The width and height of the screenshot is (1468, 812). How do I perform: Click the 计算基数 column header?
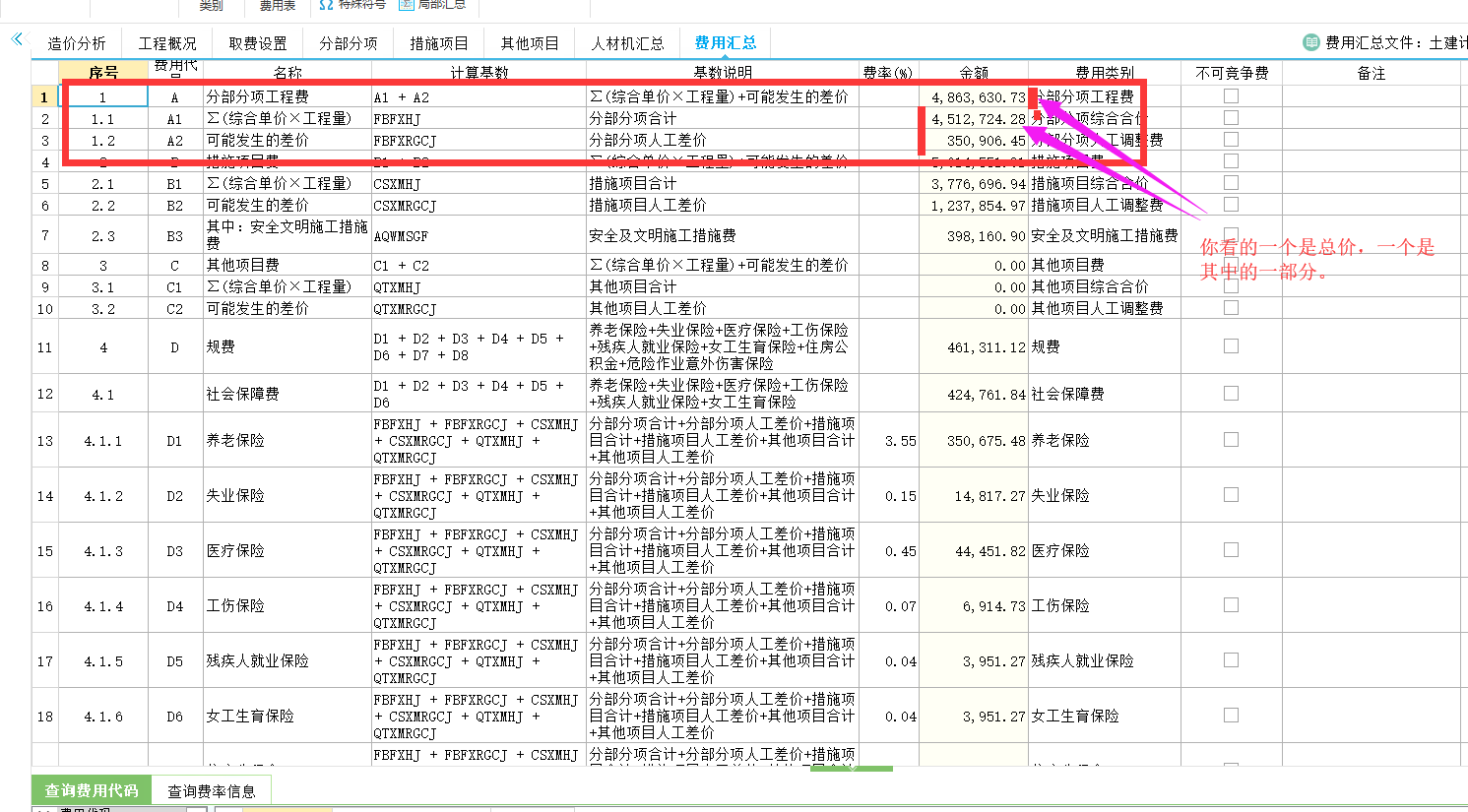pos(479,73)
